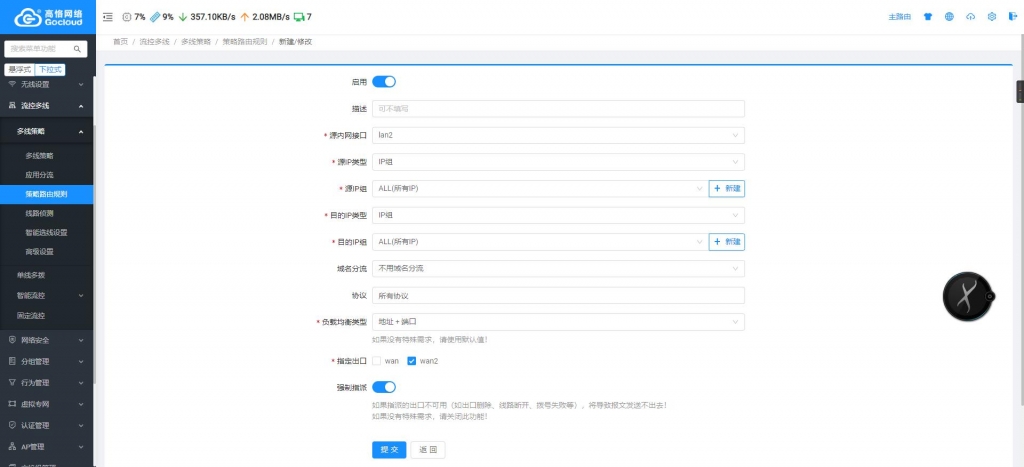Toggle the 启用 enable switch
Image resolution: width=1024 pixels, height=467 pixels.
(384, 82)
